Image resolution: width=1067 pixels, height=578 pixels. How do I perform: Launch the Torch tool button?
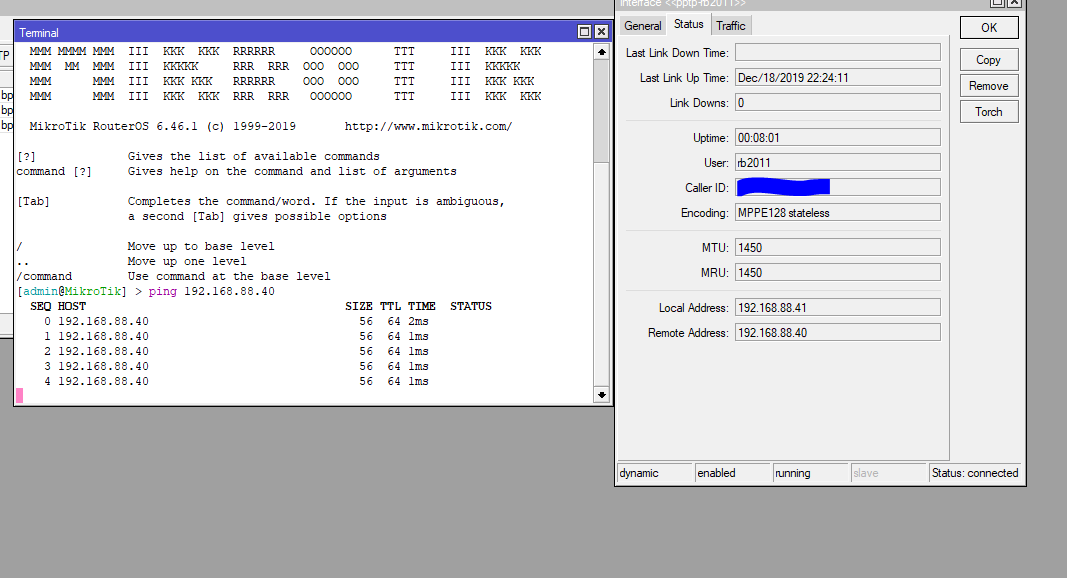(x=989, y=112)
